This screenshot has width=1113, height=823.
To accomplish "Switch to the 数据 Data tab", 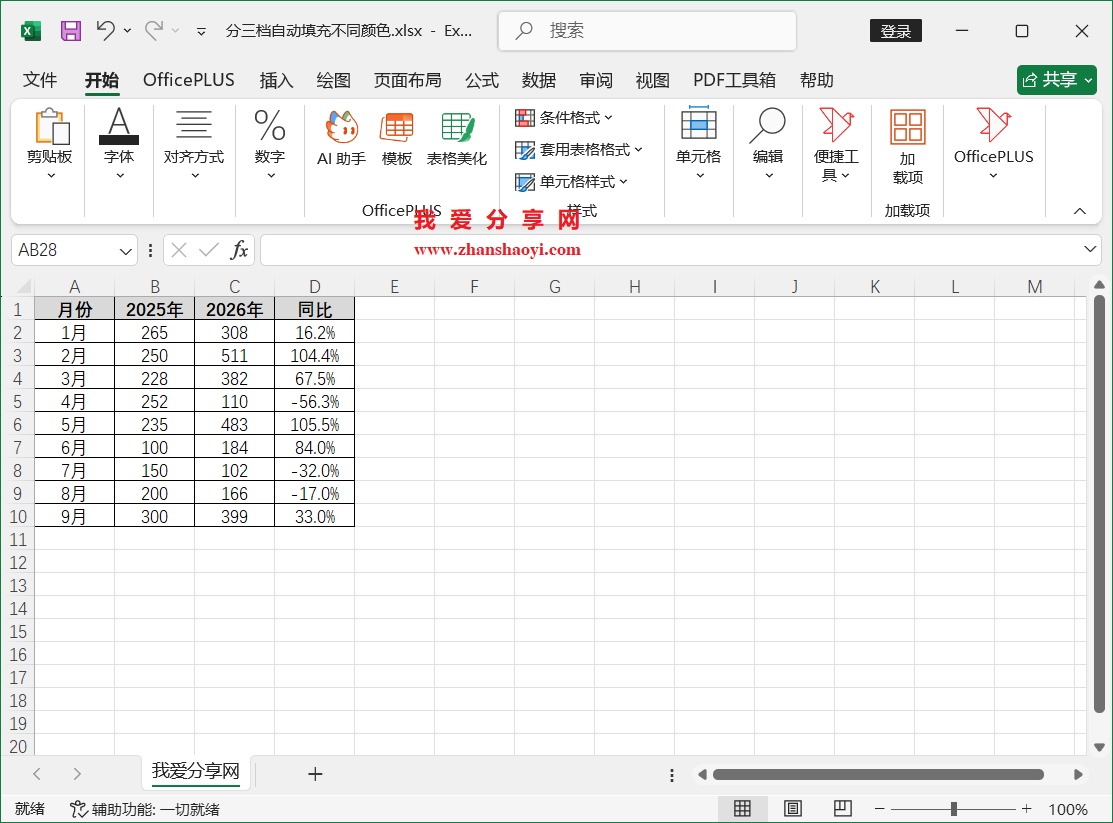I will coord(539,80).
